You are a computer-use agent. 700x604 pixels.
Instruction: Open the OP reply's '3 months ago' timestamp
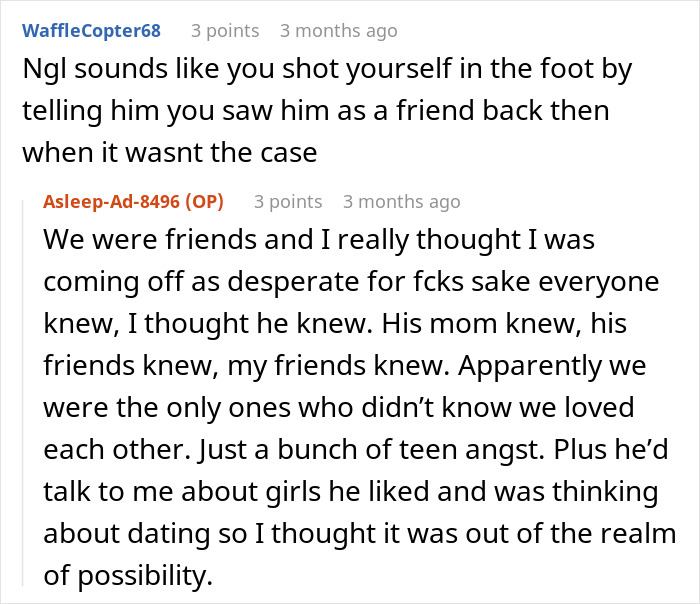pyautogui.click(x=401, y=202)
